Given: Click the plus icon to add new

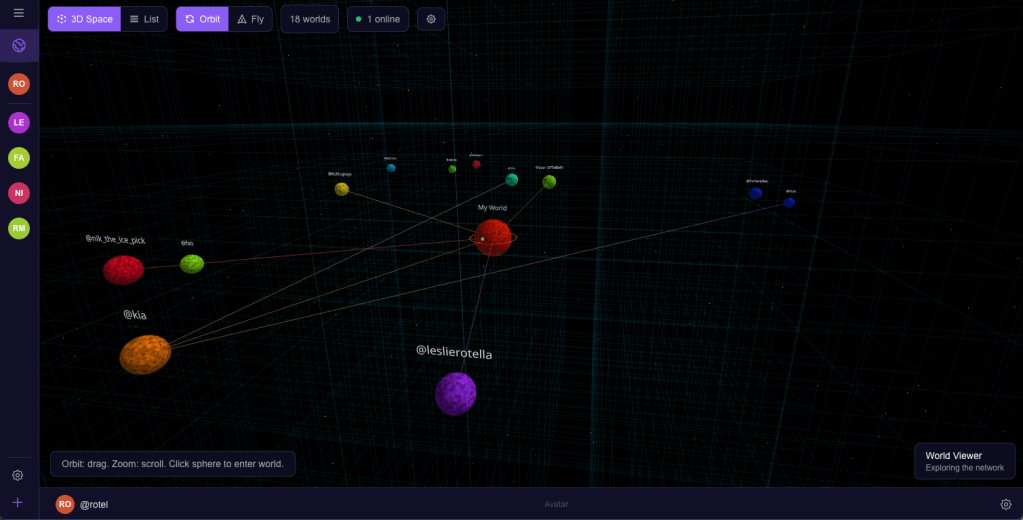Looking at the screenshot, I should 18,502.
